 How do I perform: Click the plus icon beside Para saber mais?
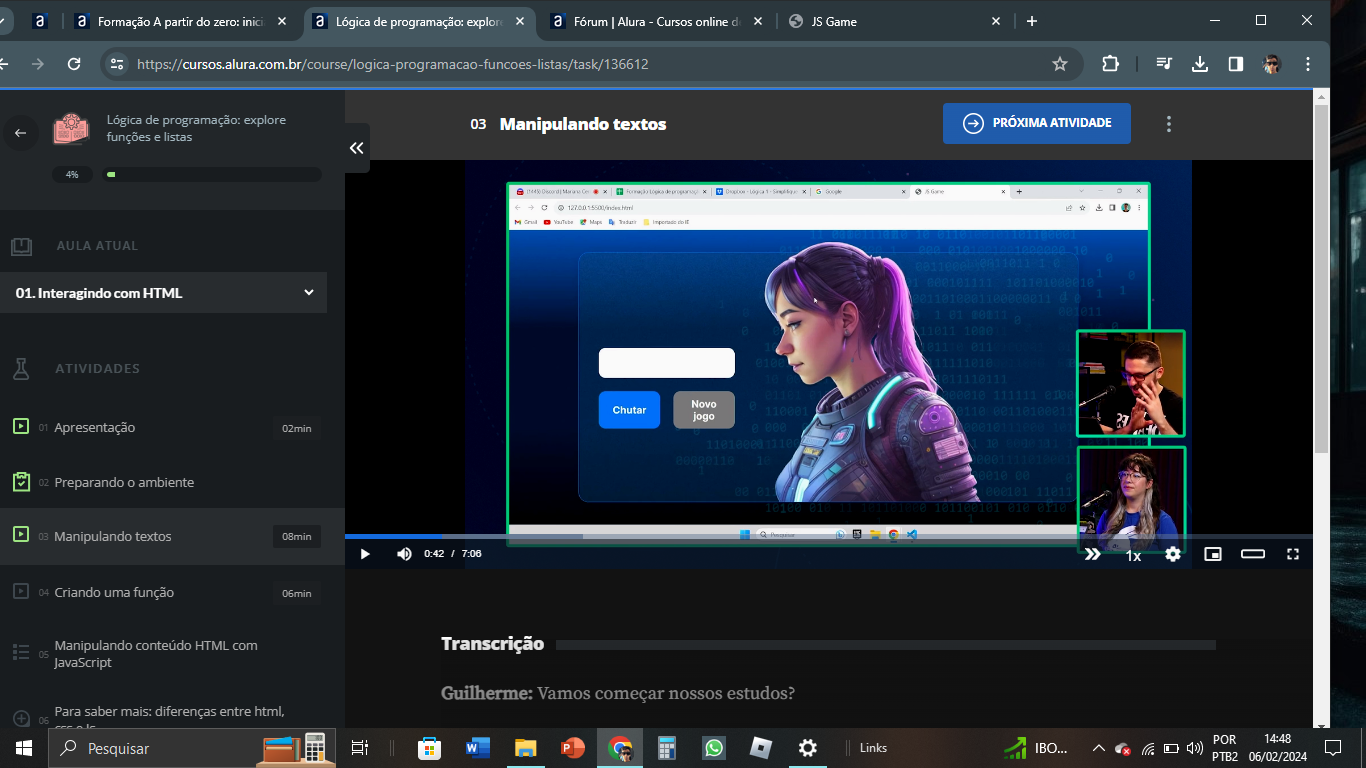pos(21,718)
